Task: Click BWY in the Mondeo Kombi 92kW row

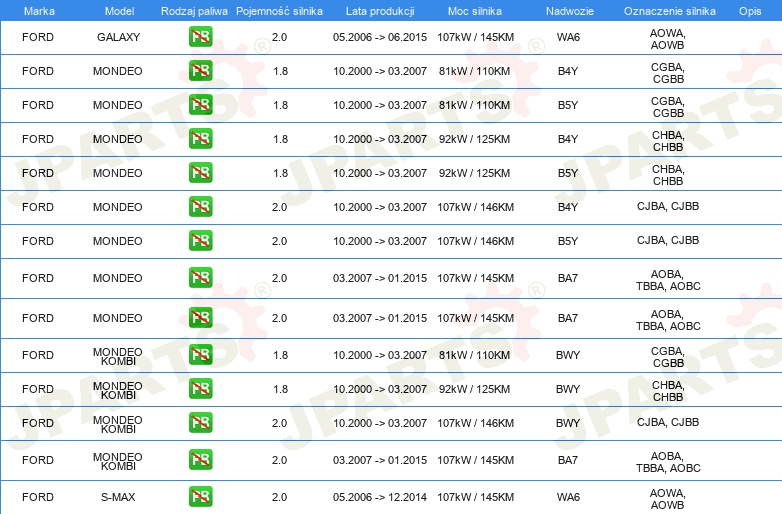Action: (568, 389)
